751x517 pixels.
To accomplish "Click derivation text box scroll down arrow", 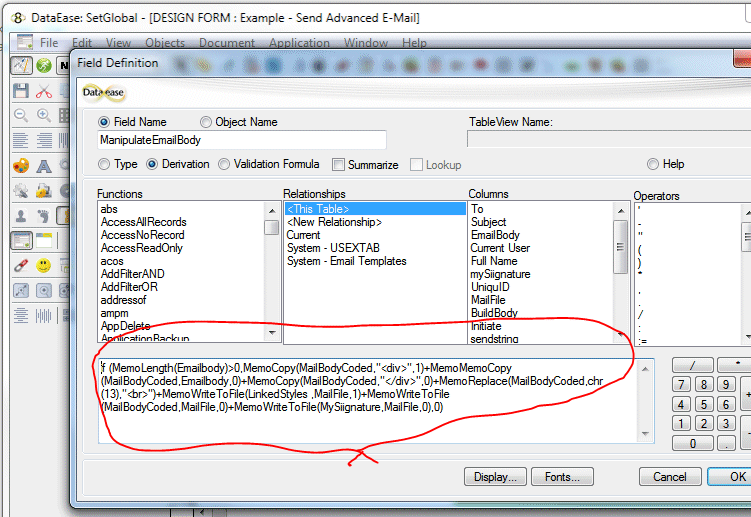I will point(645,434).
